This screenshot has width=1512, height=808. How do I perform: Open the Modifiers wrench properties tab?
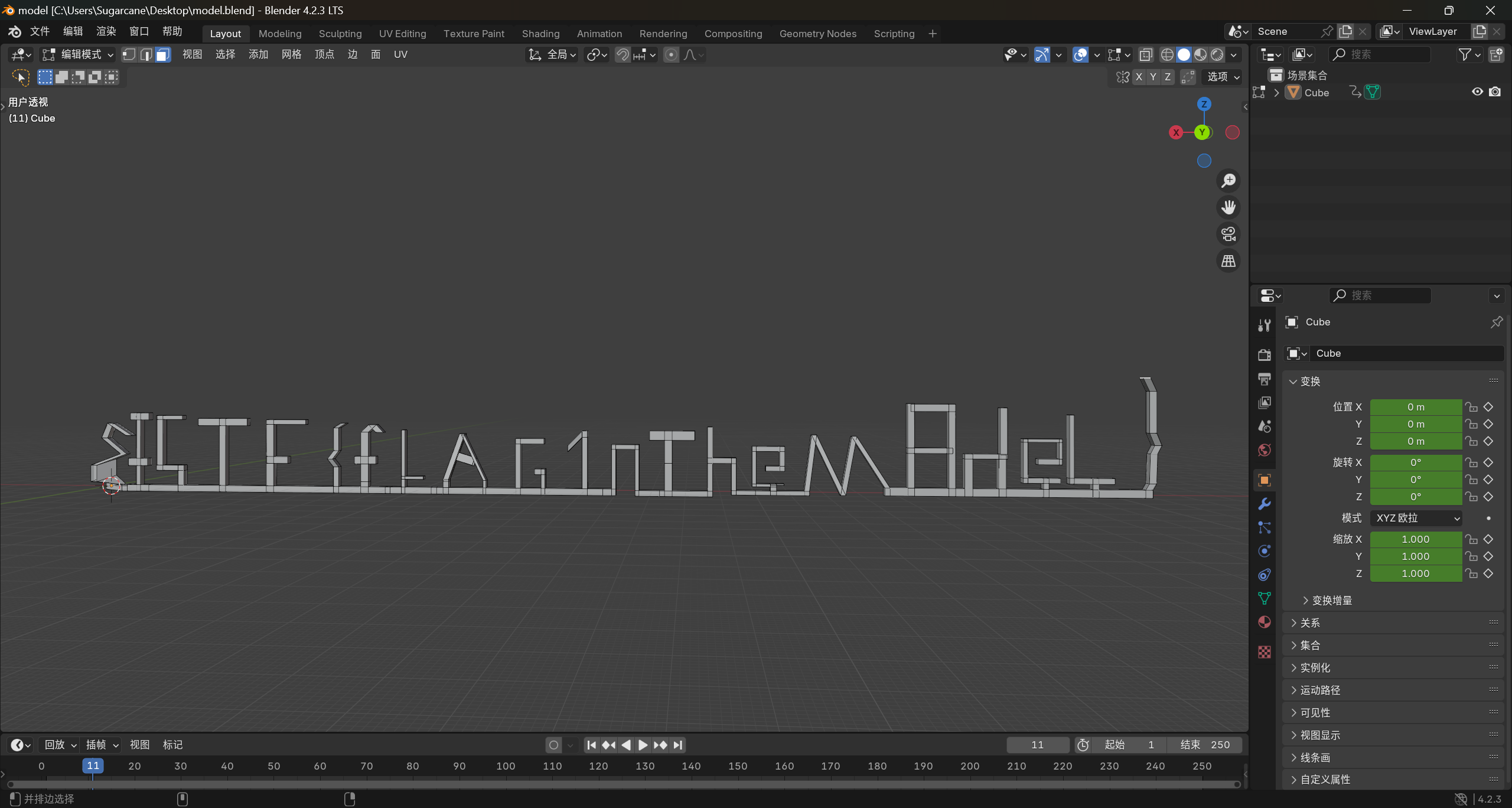click(1265, 504)
